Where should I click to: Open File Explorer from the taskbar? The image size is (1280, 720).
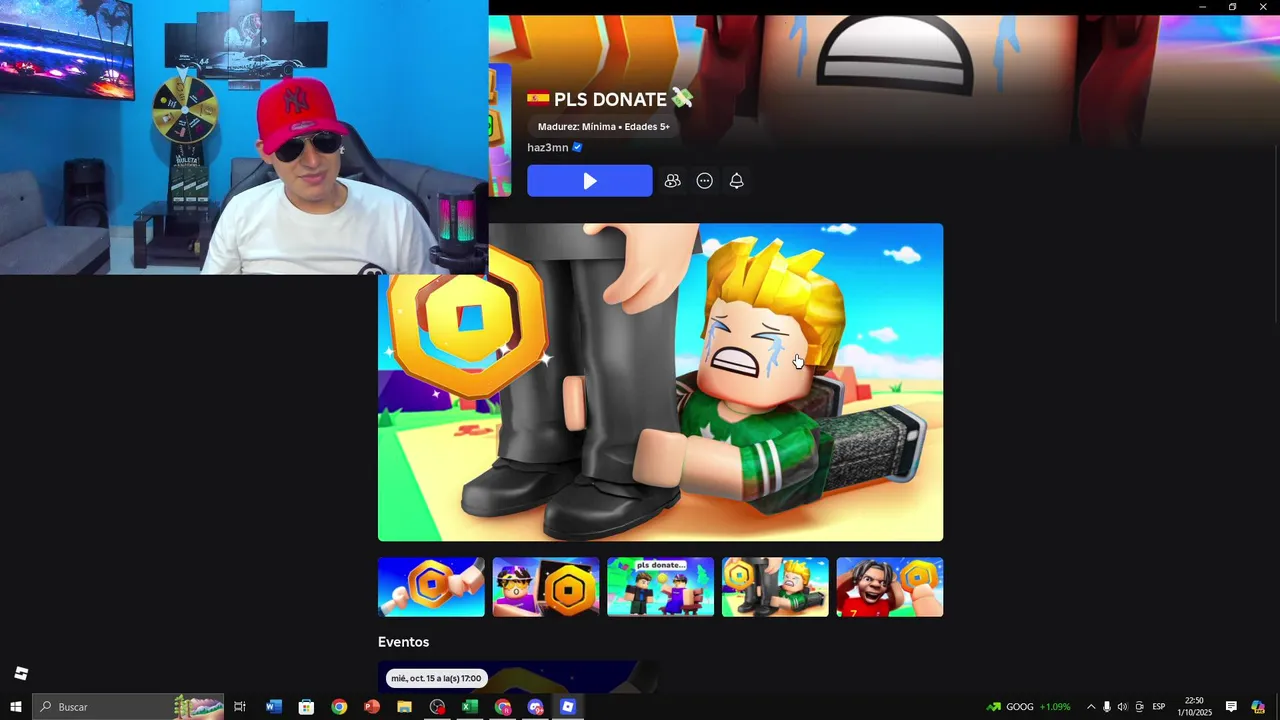coord(404,707)
